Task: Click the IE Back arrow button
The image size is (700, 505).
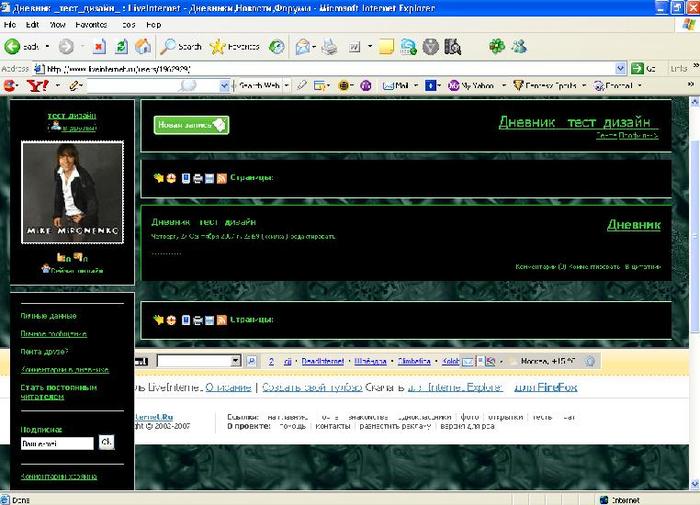Action: 12,46
